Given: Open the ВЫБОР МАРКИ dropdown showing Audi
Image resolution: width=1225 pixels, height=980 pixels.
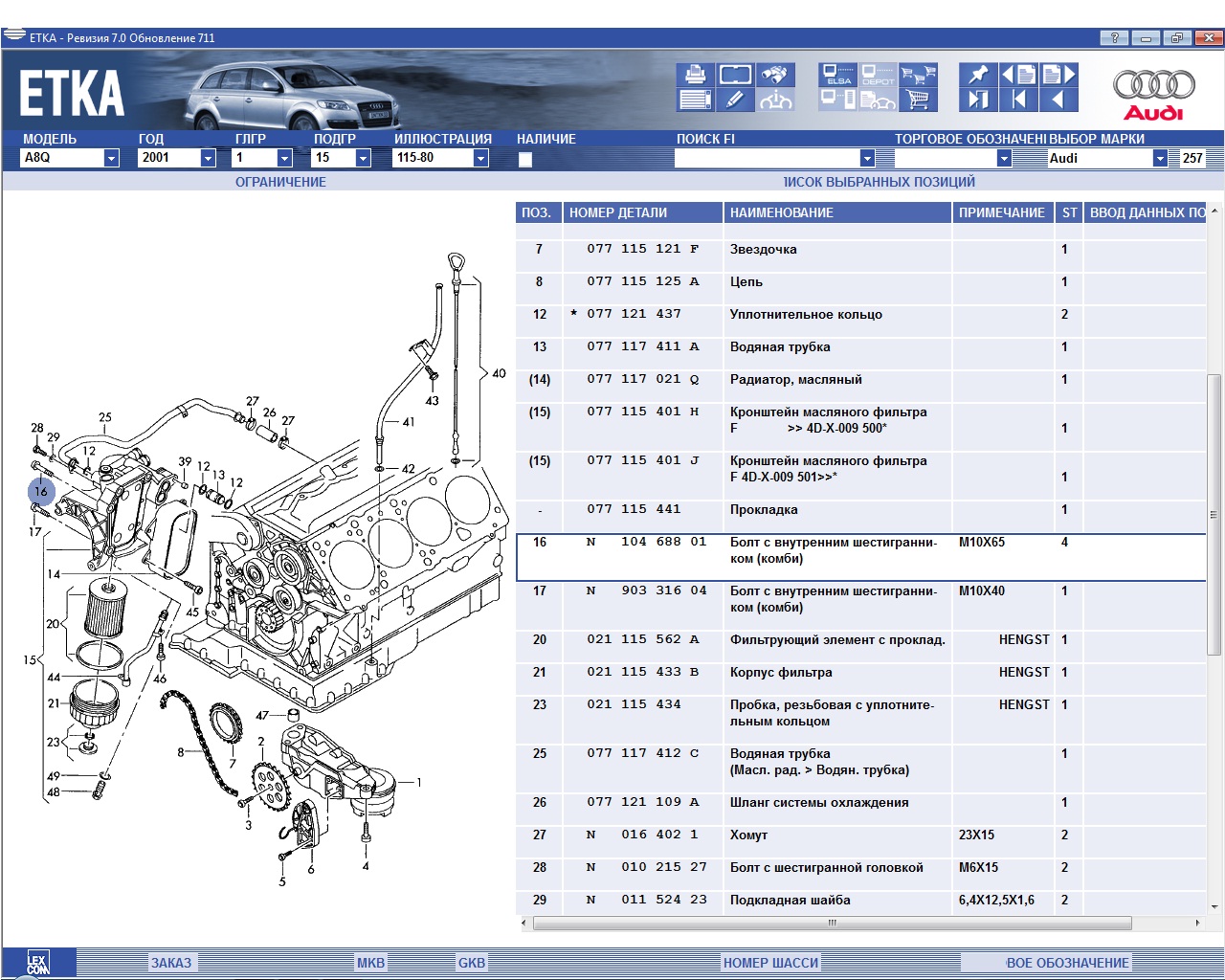Looking at the screenshot, I should 1160,158.
